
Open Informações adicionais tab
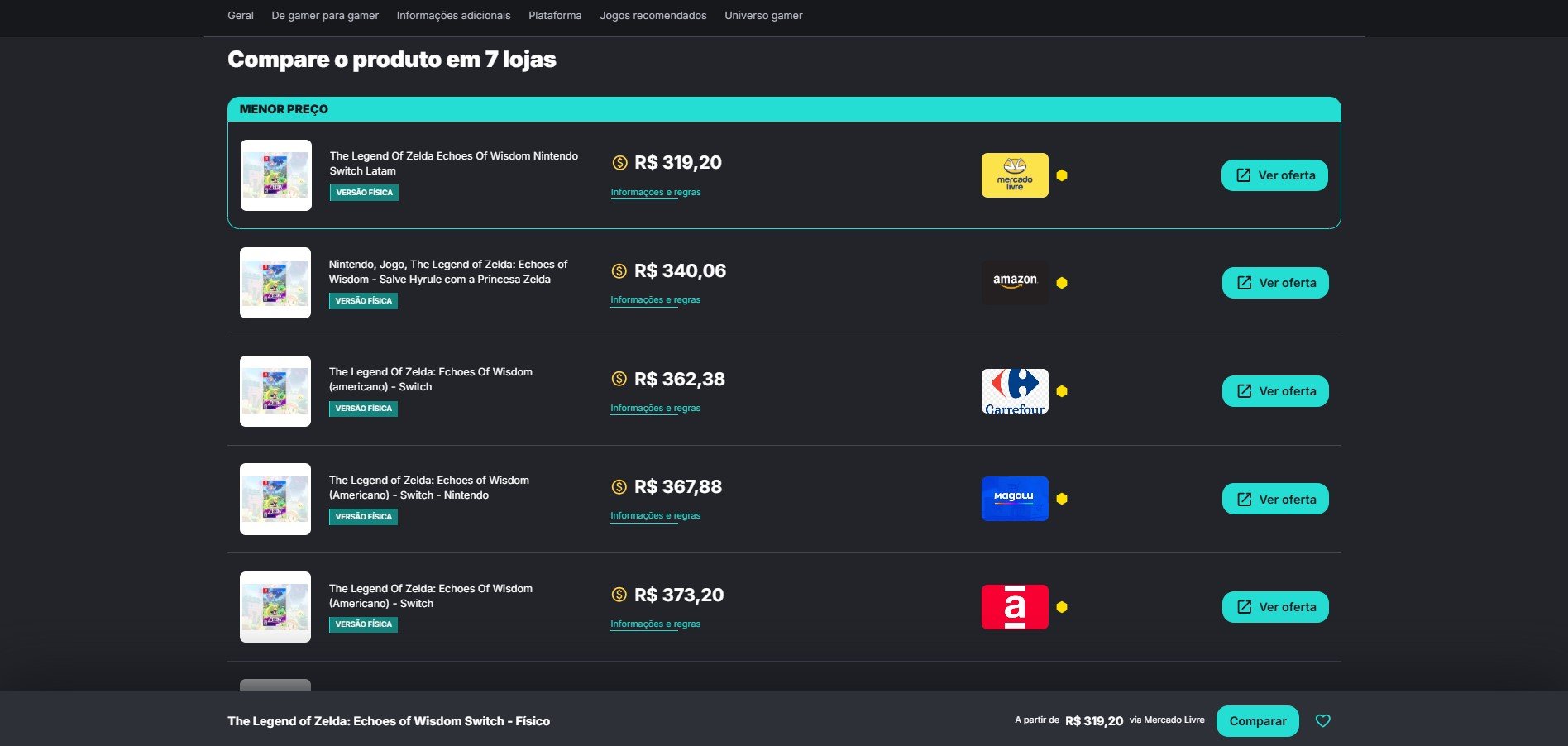(453, 15)
